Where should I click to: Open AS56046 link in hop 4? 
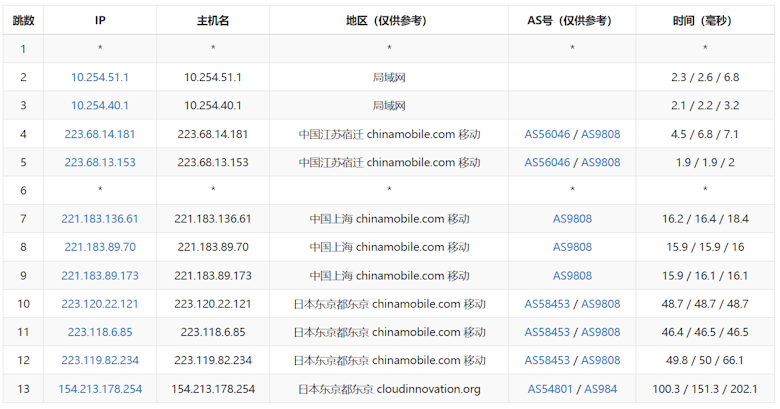(547, 134)
